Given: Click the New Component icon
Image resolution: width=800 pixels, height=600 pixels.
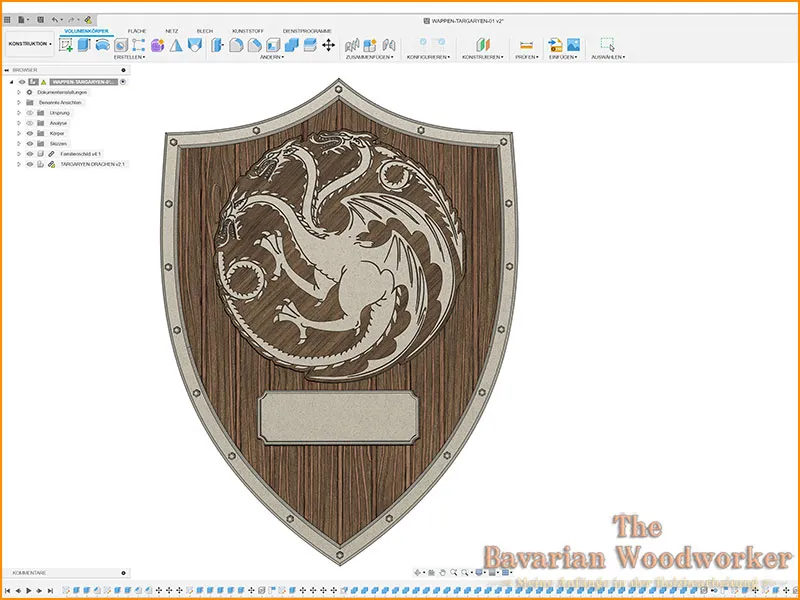Looking at the screenshot, I should [370, 45].
